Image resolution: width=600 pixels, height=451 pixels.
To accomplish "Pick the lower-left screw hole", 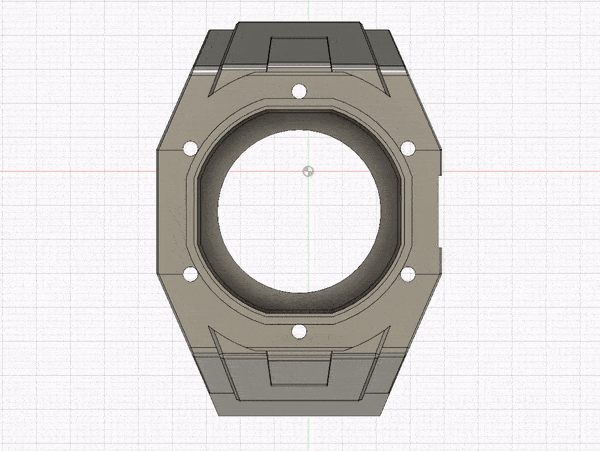I will tap(189, 274).
